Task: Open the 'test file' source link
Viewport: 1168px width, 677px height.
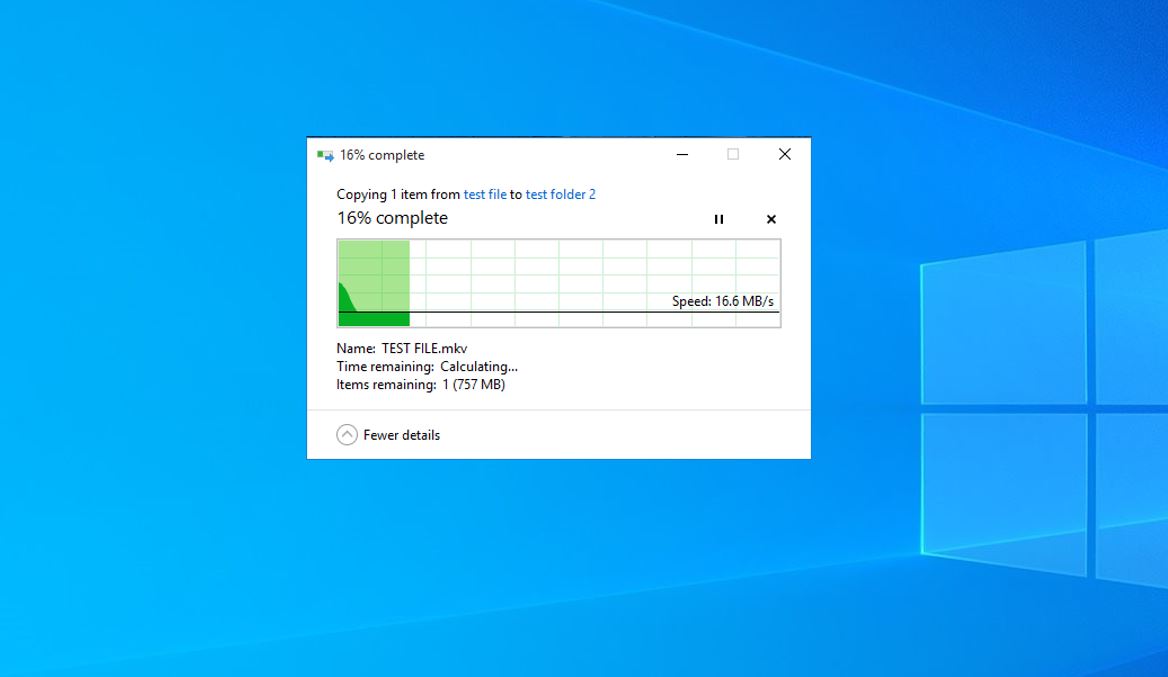Action: click(x=485, y=194)
